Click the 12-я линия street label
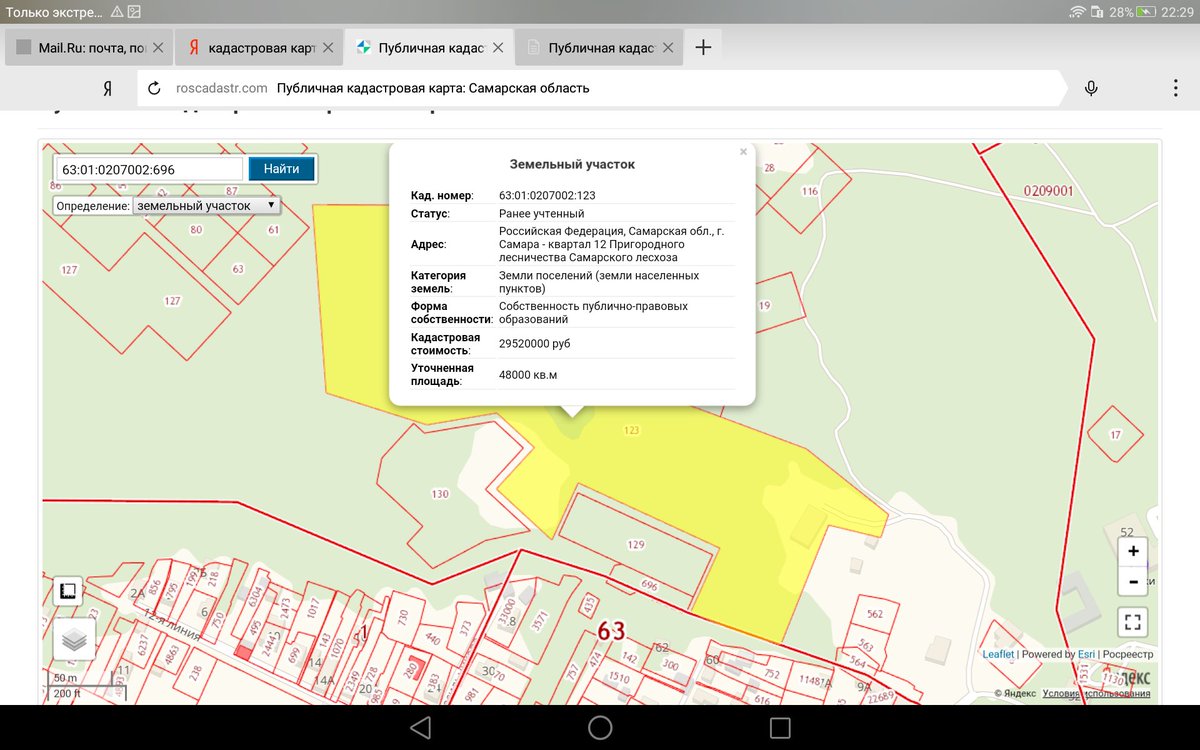 click(x=173, y=626)
